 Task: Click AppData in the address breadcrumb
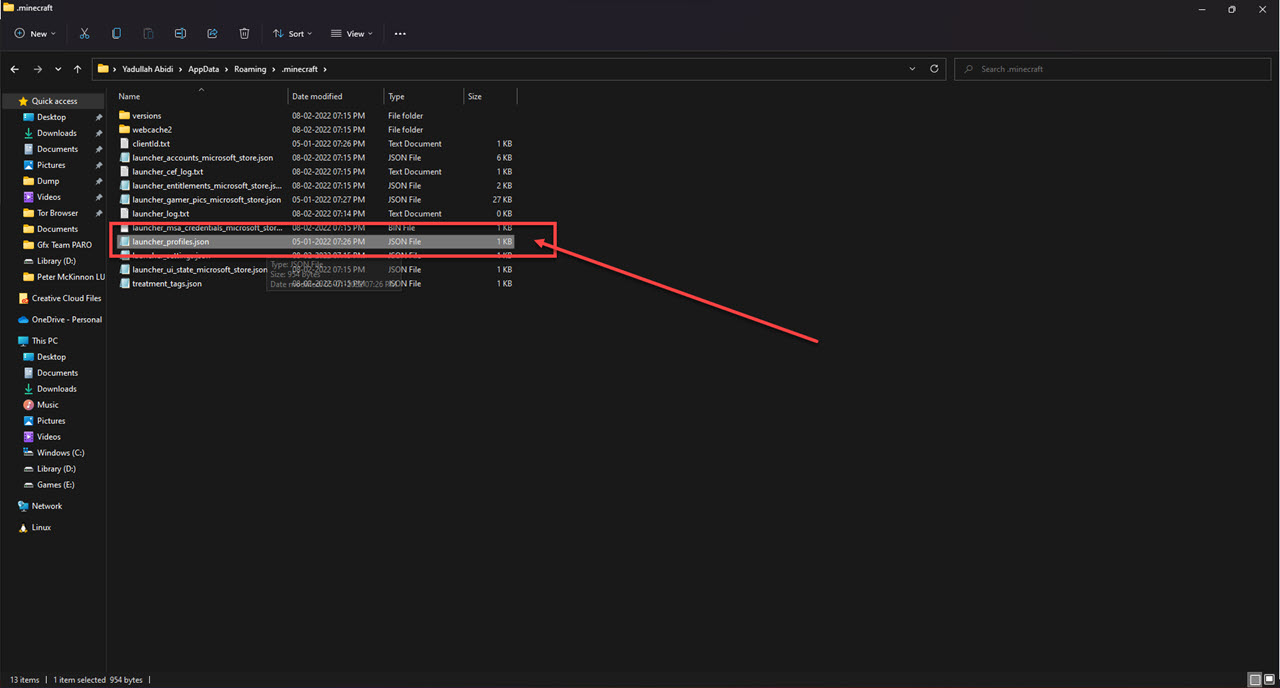click(x=204, y=69)
